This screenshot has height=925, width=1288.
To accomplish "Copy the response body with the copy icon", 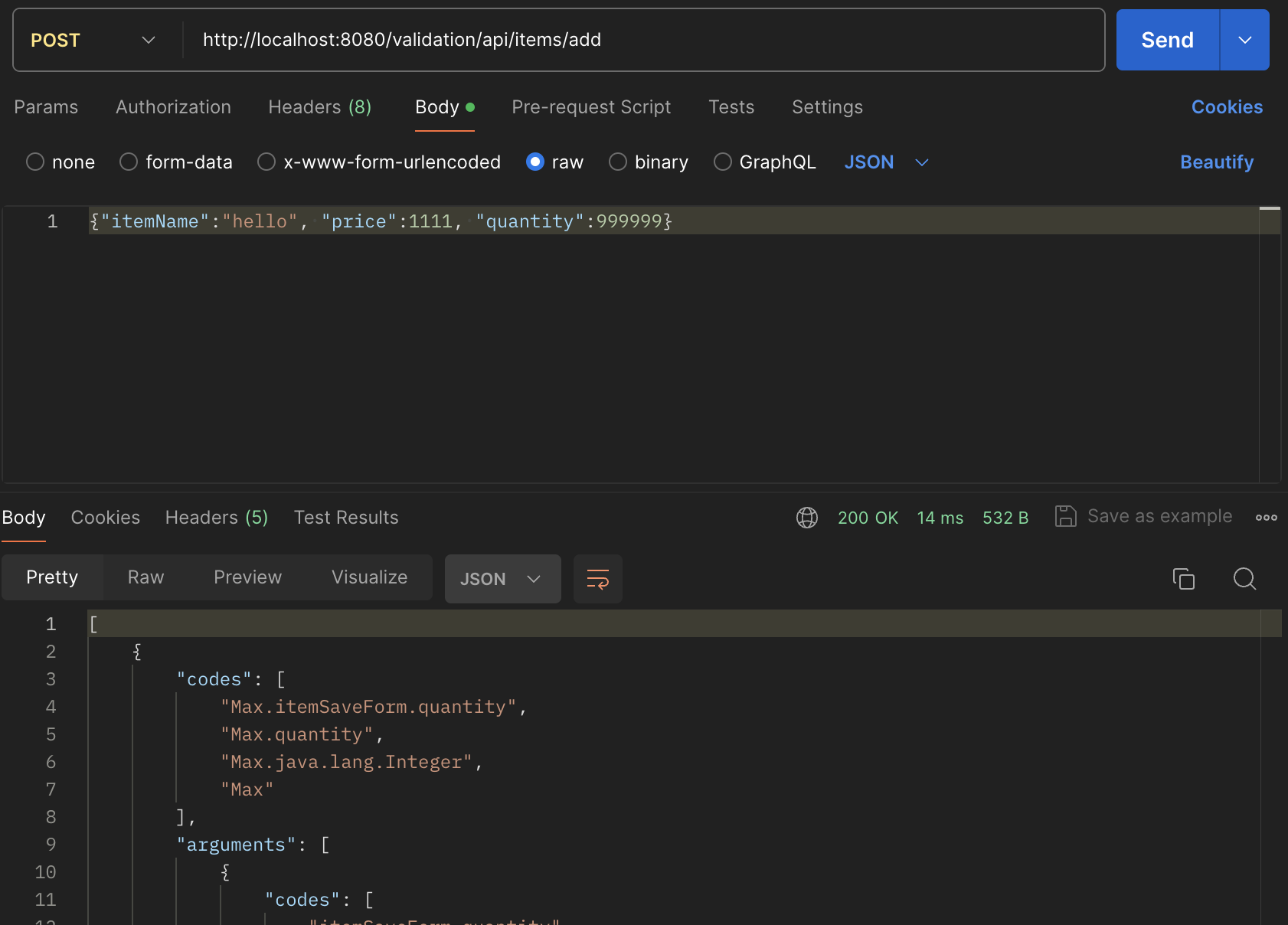I will click(x=1184, y=579).
